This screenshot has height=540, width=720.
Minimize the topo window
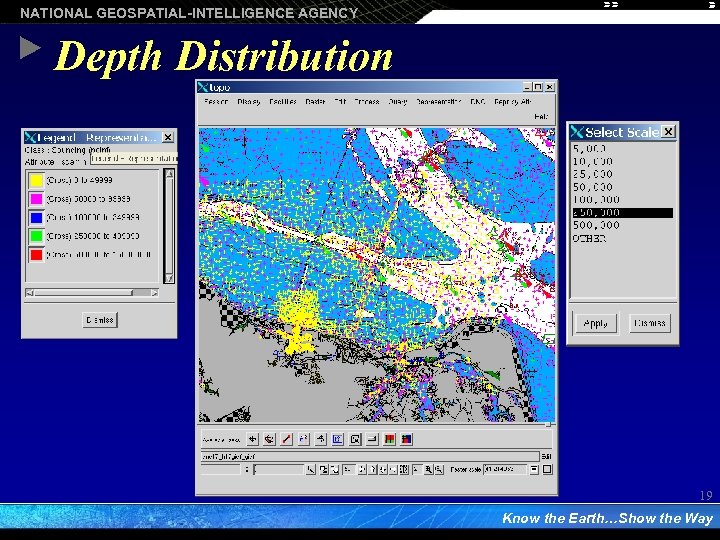tap(528, 87)
